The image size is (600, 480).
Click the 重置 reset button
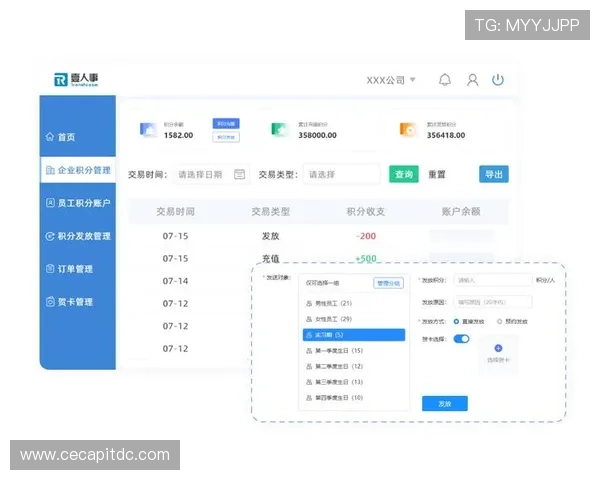437,175
